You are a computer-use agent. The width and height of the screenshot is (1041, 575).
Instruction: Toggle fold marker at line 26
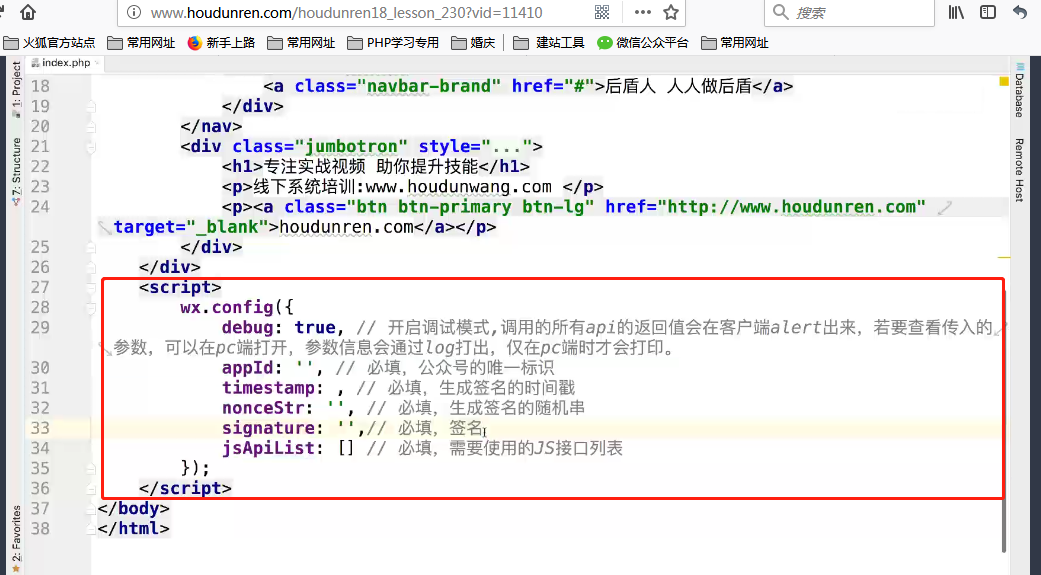point(91,267)
